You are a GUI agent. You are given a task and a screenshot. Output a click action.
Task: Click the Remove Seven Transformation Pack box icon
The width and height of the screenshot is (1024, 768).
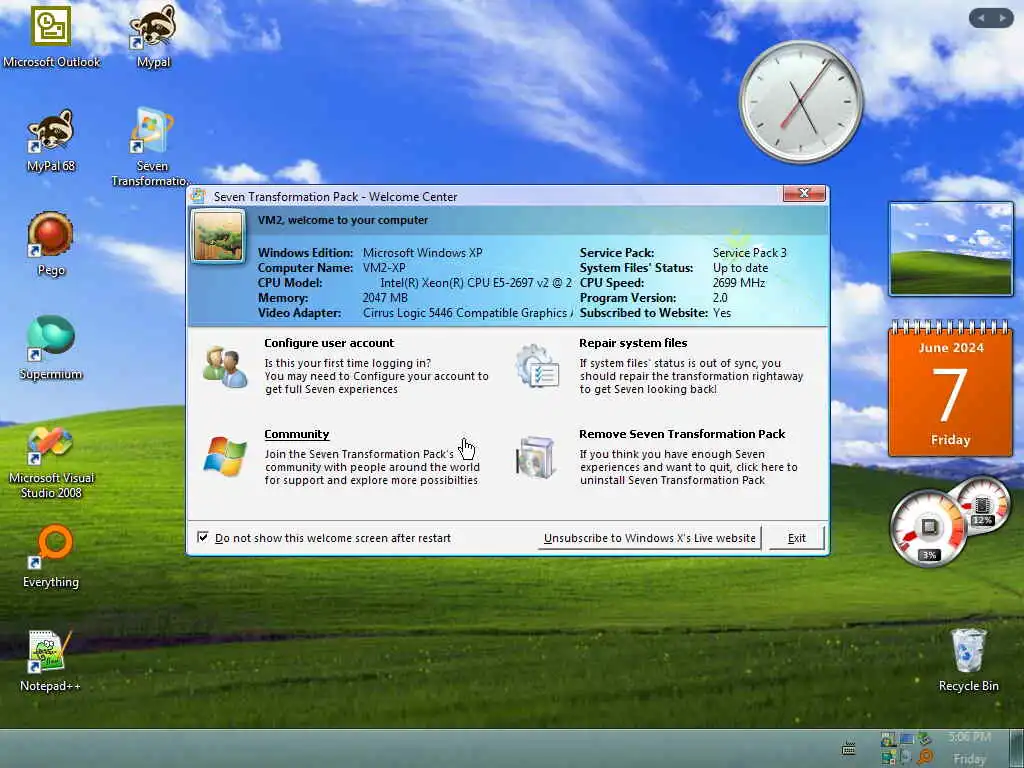pos(536,457)
